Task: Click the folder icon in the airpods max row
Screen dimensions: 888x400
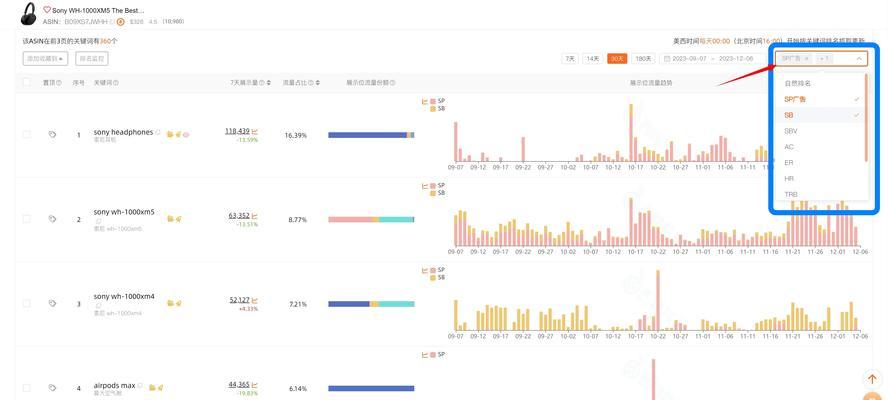Action: (152, 388)
